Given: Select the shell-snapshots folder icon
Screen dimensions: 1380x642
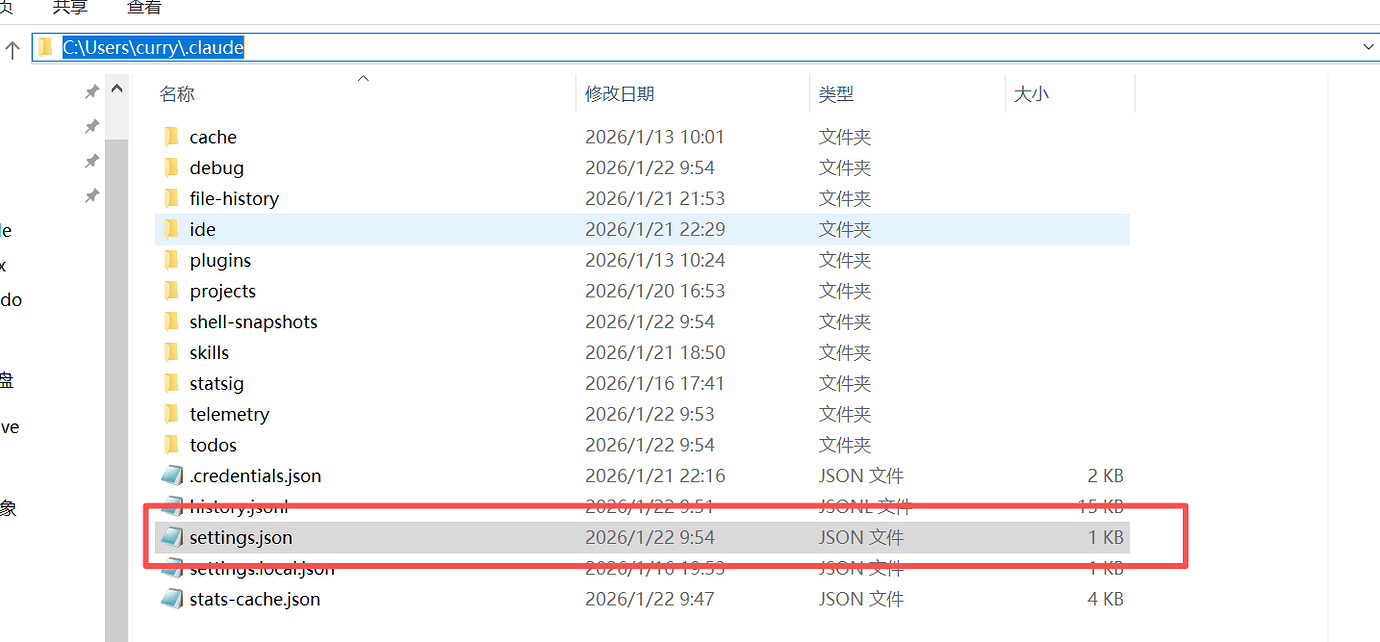Looking at the screenshot, I should (171, 322).
